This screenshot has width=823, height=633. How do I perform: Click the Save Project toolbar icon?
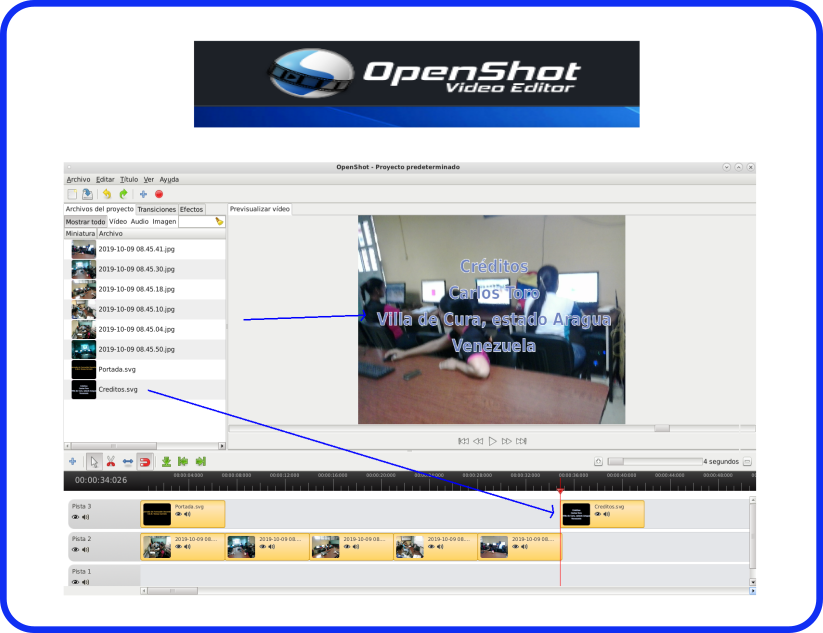coord(88,194)
